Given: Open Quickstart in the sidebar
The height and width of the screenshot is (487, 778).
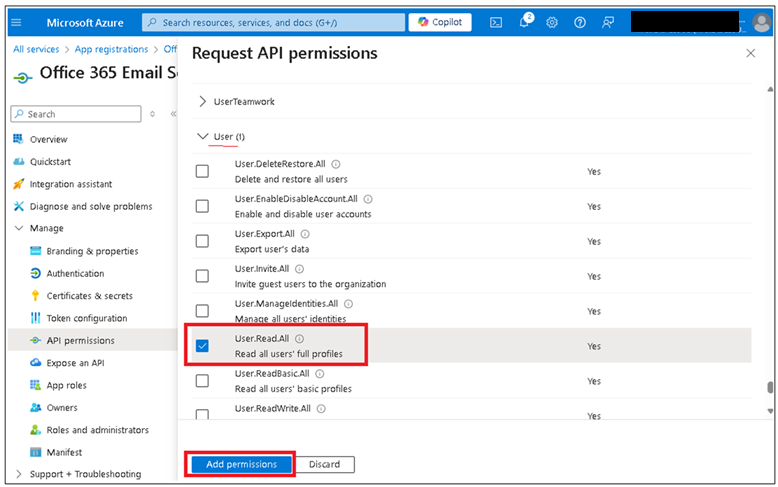Looking at the screenshot, I should [x=50, y=162].
